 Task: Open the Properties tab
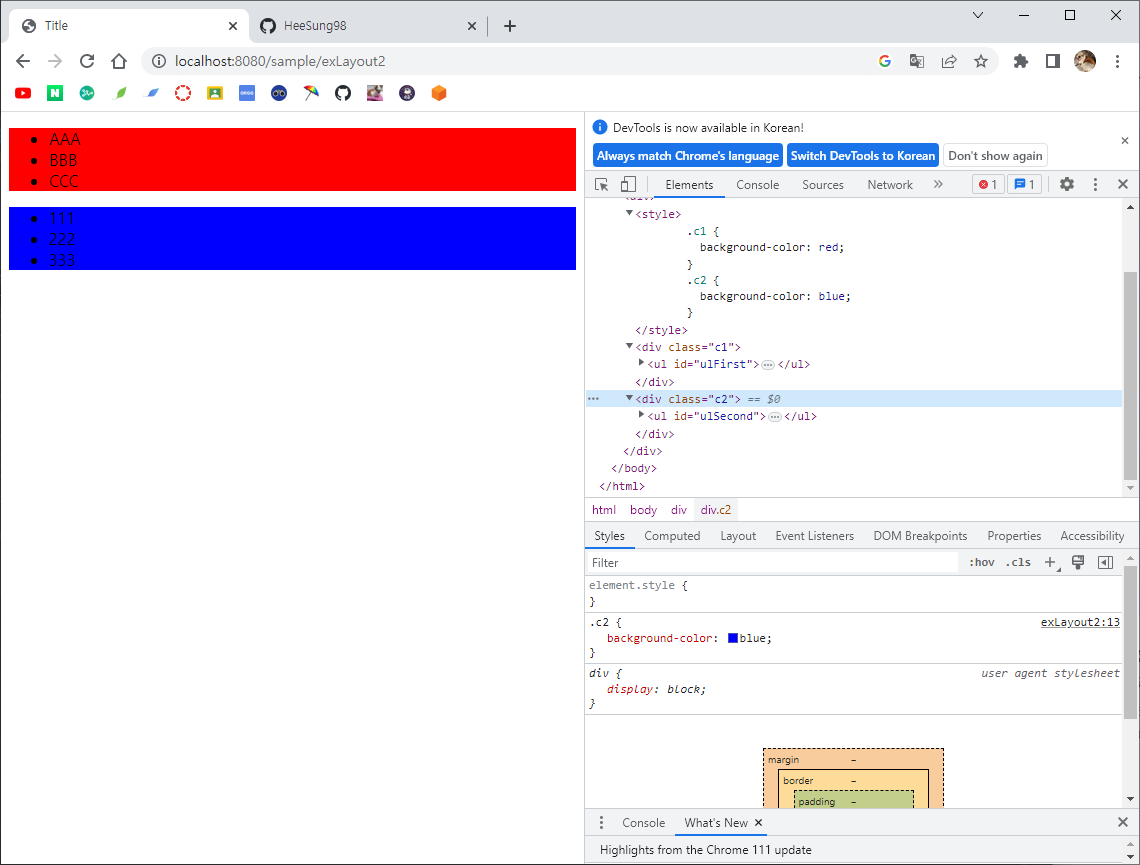[1013, 536]
